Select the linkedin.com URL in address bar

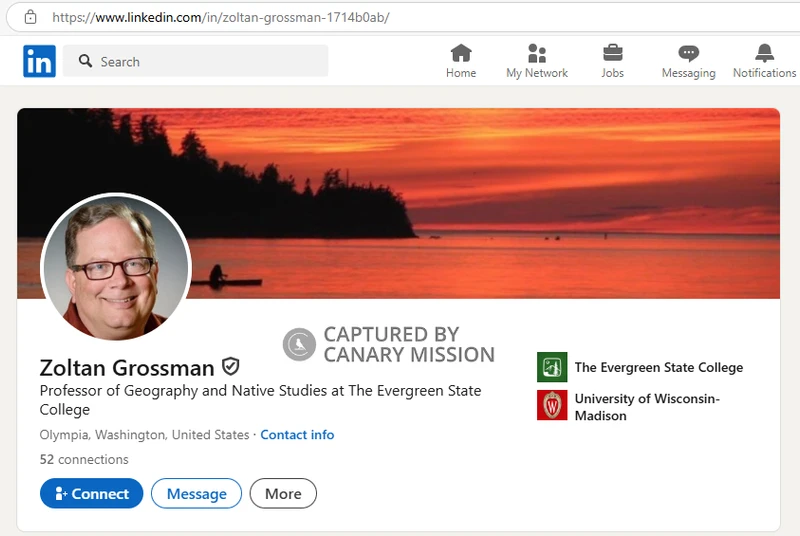pyautogui.click(x=221, y=17)
